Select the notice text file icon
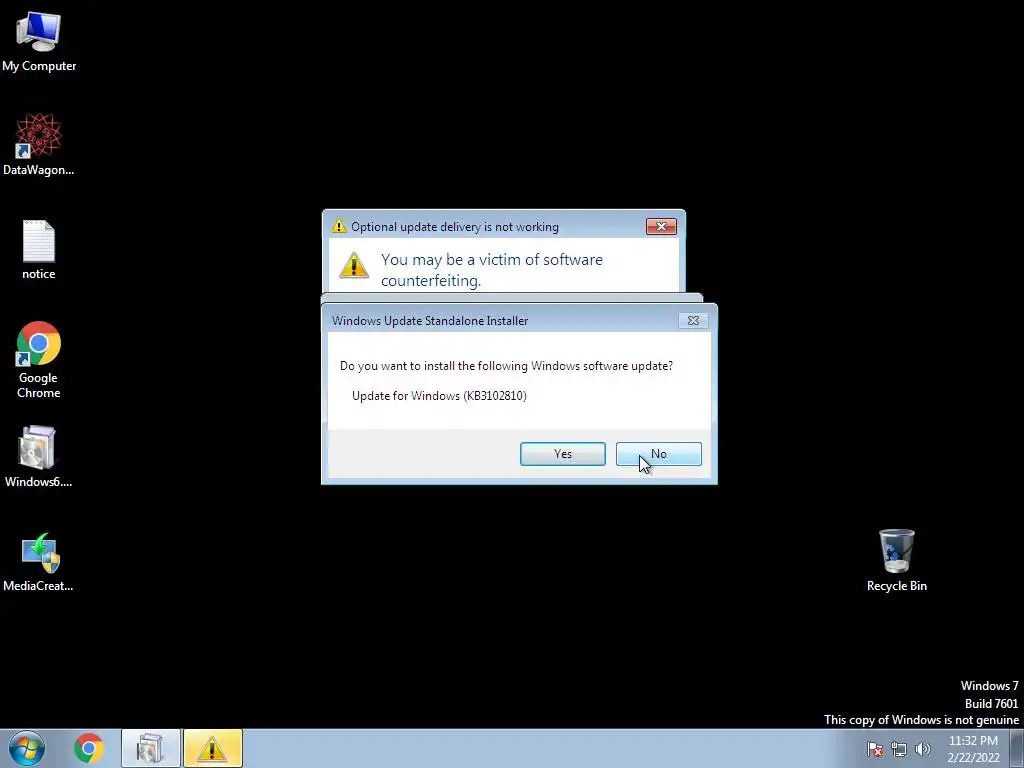This screenshot has height=768, width=1024. click(39, 250)
